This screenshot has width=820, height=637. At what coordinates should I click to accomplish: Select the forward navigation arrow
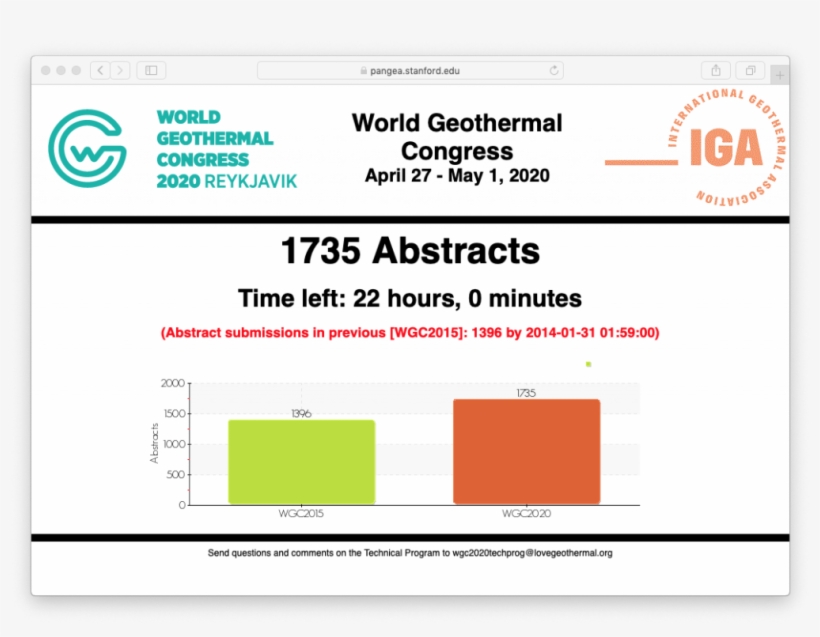click(x=118, y=70)
